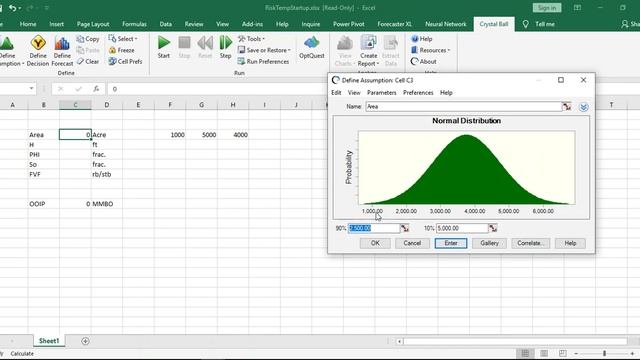Screen dimensions: 640x360
Task: Adjust the zoom slider in status bar
Action: (x=604, y=353)
